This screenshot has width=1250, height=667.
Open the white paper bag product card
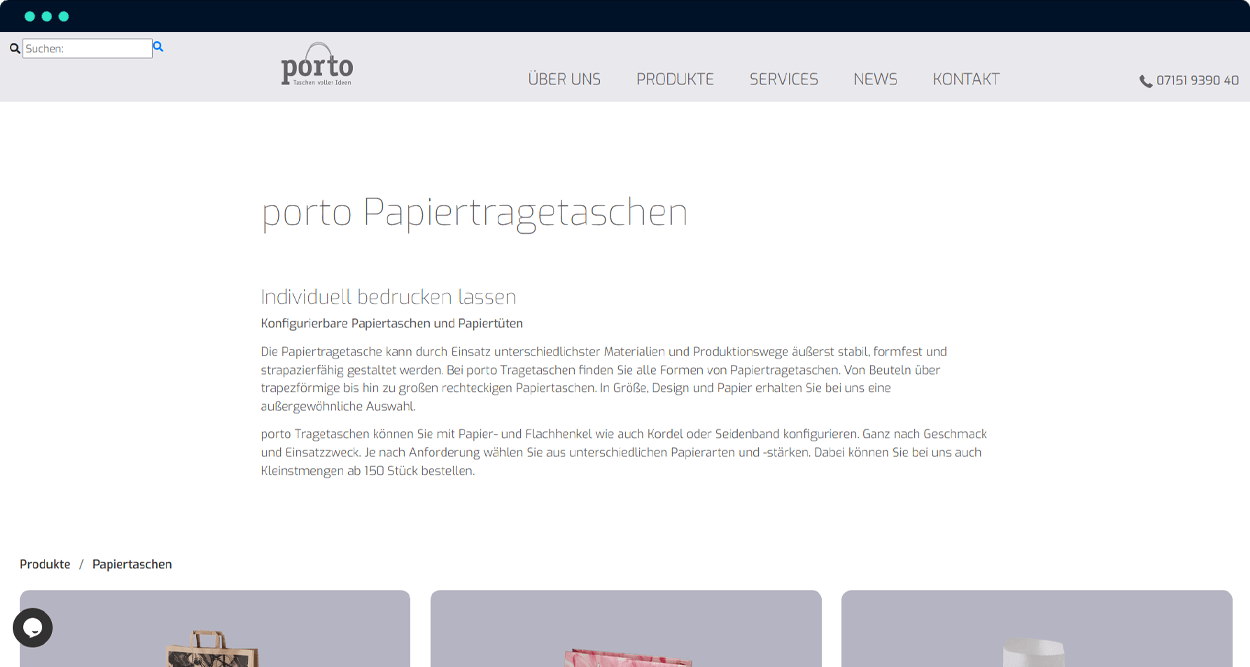(1037, 628)
